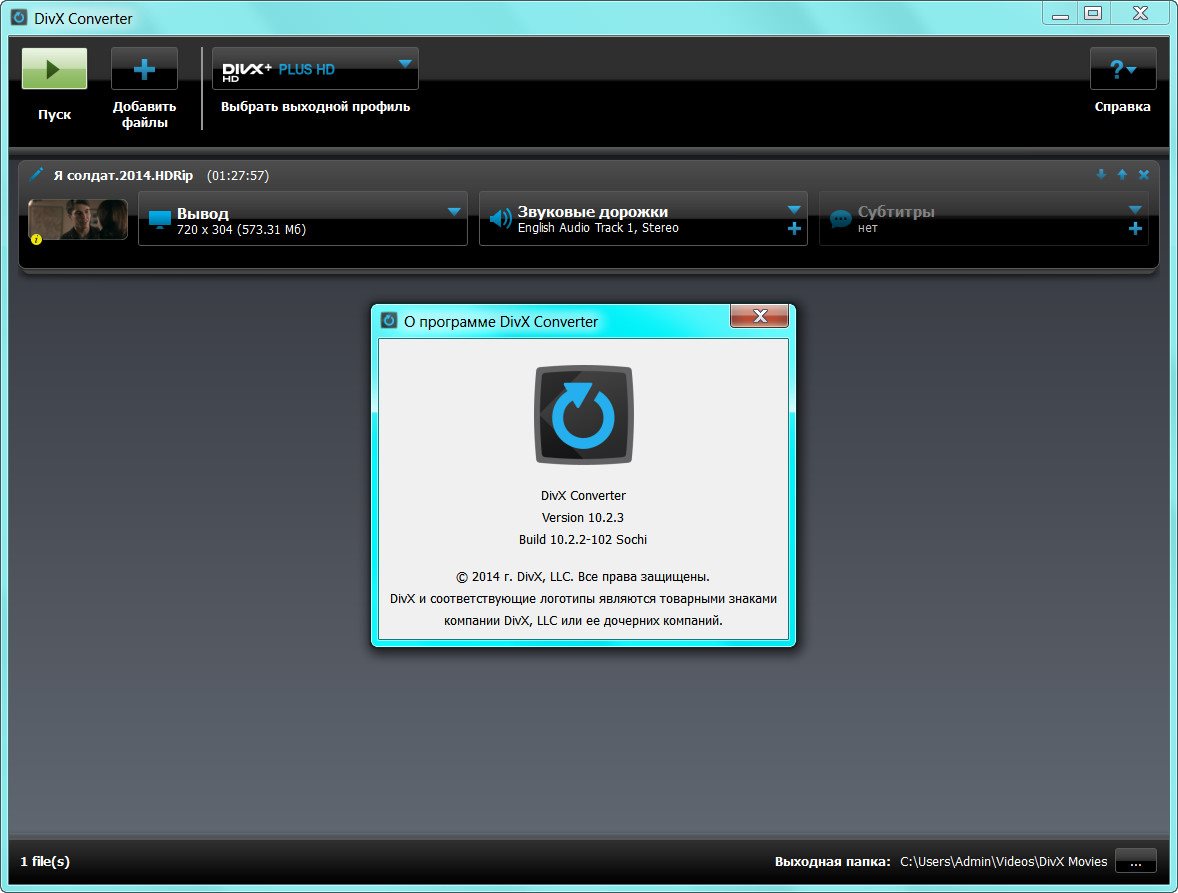
Task: Click the green Пуск start button
Action: pyautogui.click(x=54, y=69)
